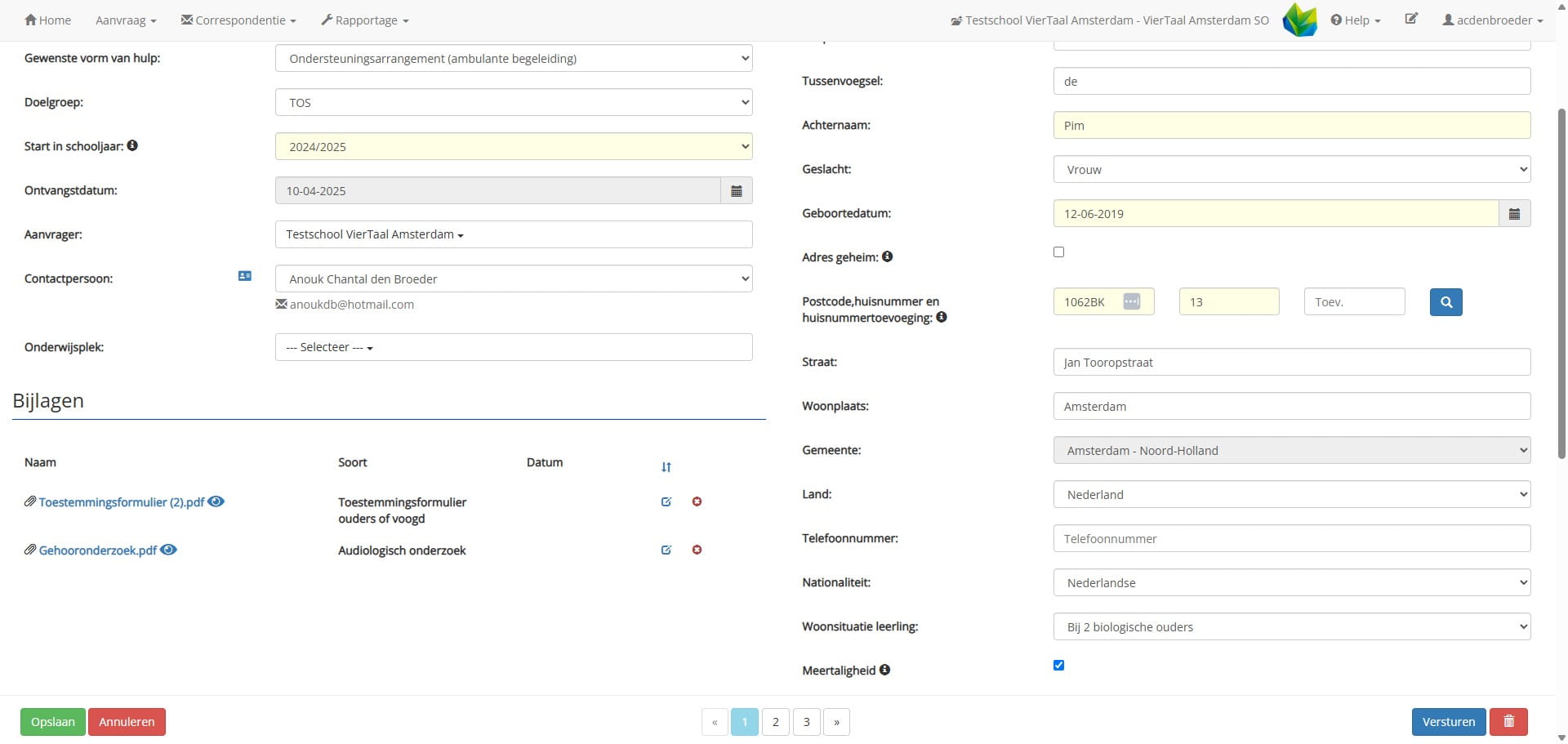The width and height of the screenshot is (1568, 744).
Task: Edit the Gehooronderzoek.pdf attachment
Action: 666,550
